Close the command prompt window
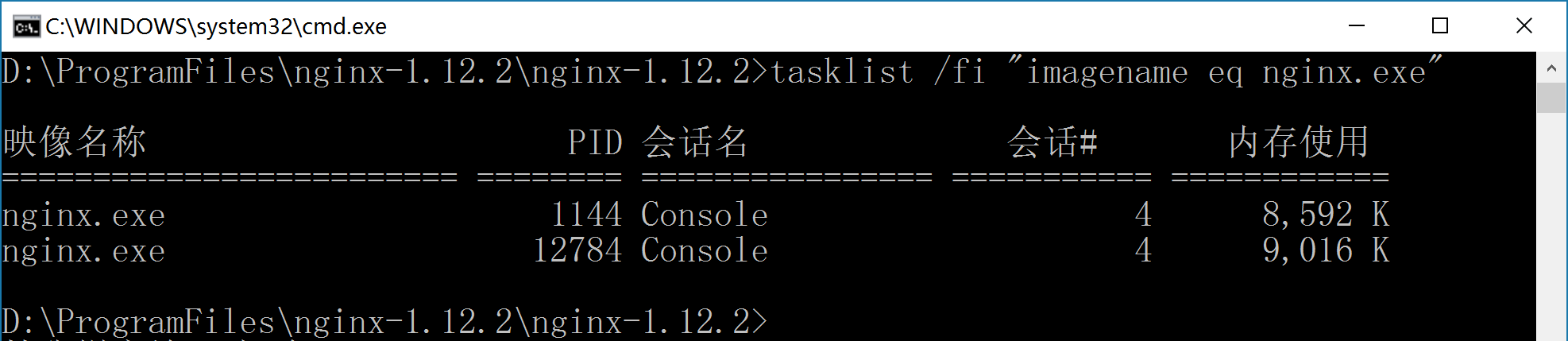1568x341 pixels. (x=1524, y=26)
